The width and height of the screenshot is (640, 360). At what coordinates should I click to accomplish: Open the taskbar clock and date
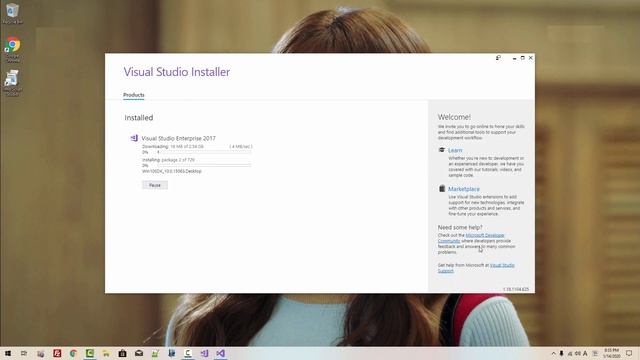(x=611, y=353)
